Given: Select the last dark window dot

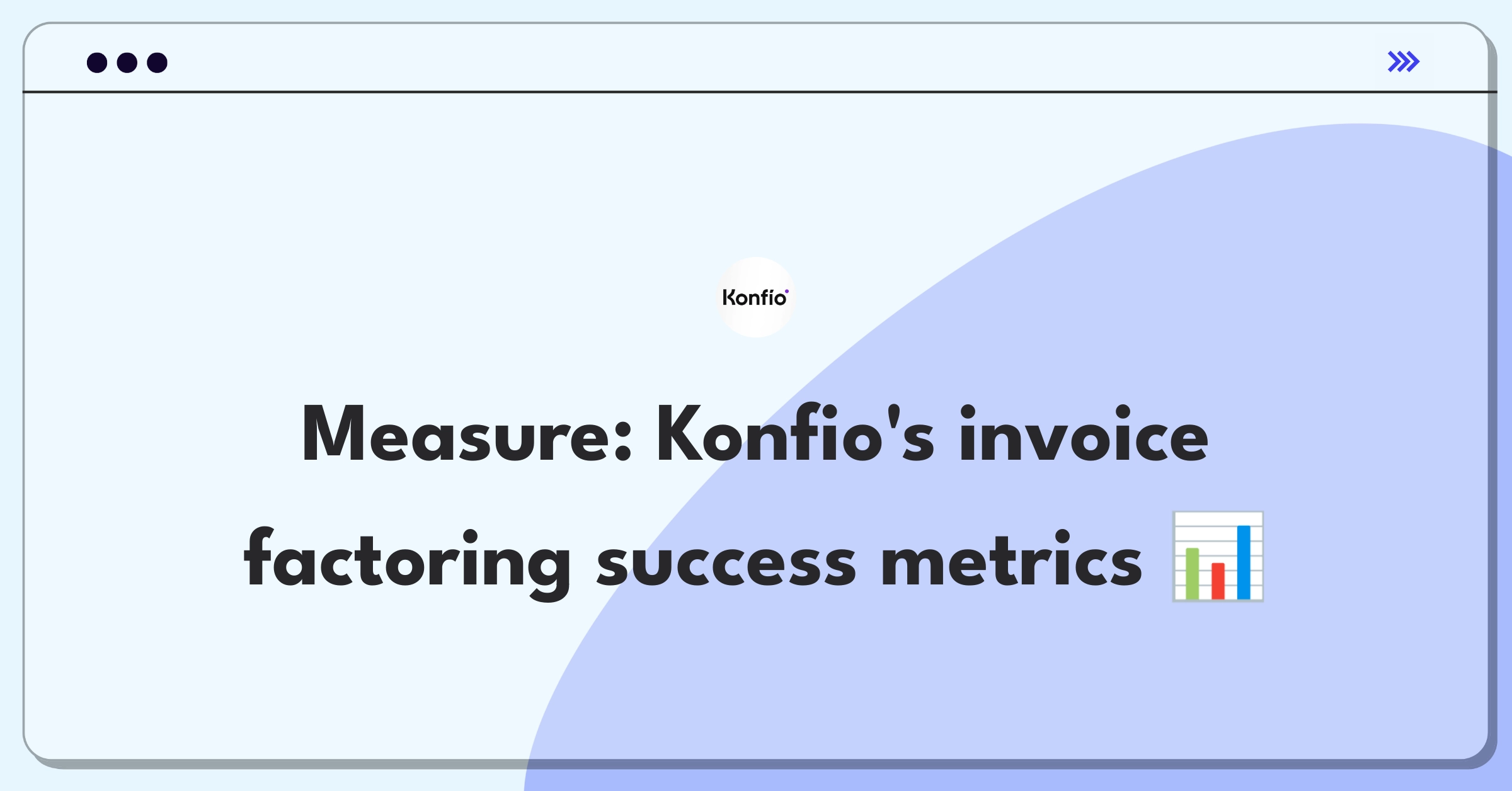Looking at the screenshot, I should [157, 62].
